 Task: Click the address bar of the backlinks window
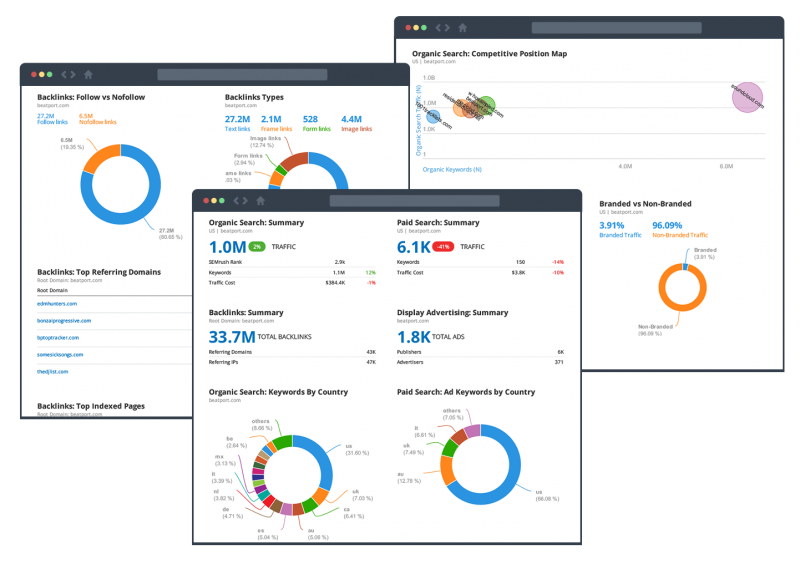(242, 75)
